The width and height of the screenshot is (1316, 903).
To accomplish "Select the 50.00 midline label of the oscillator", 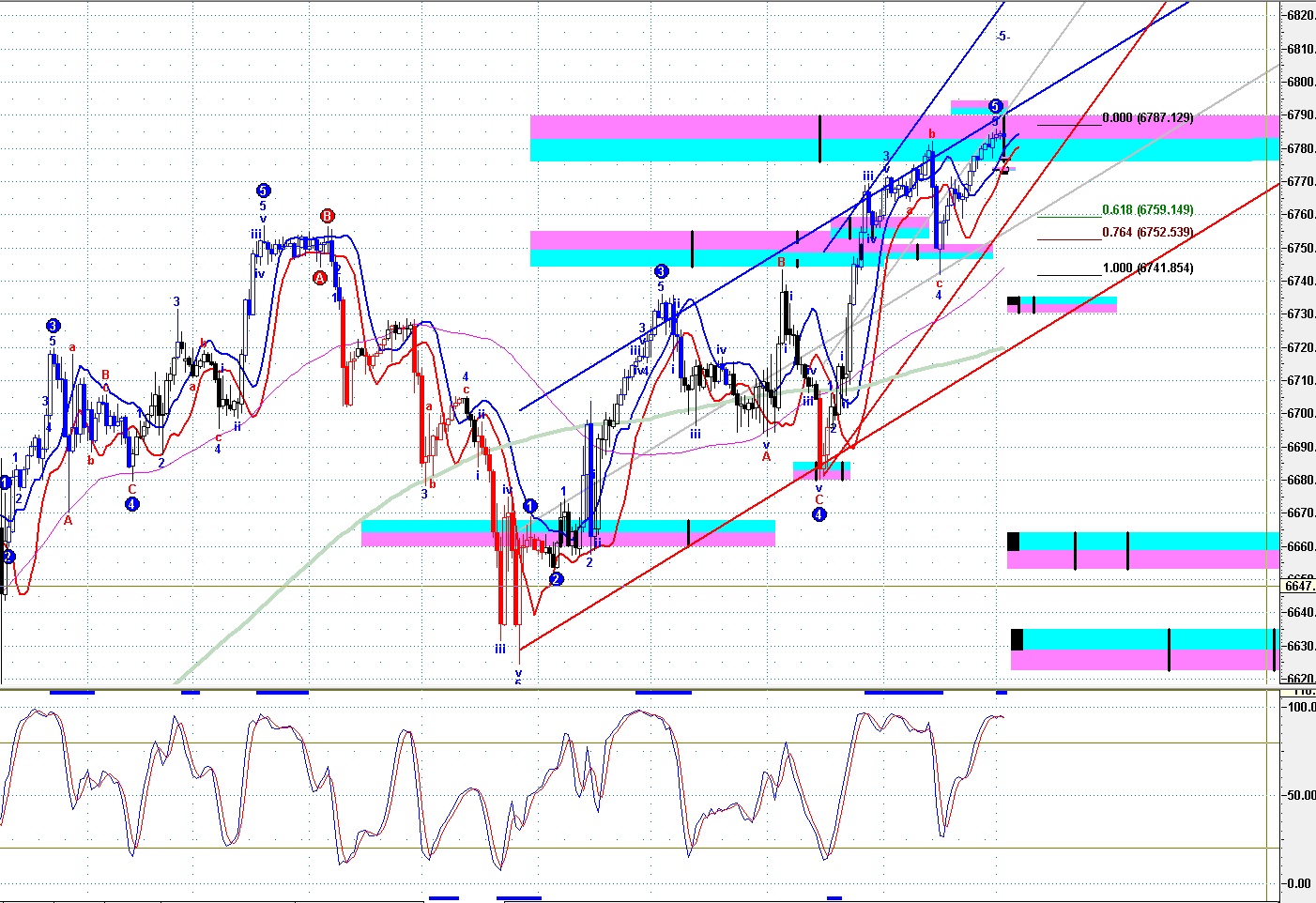I will tap(1301, 795).
